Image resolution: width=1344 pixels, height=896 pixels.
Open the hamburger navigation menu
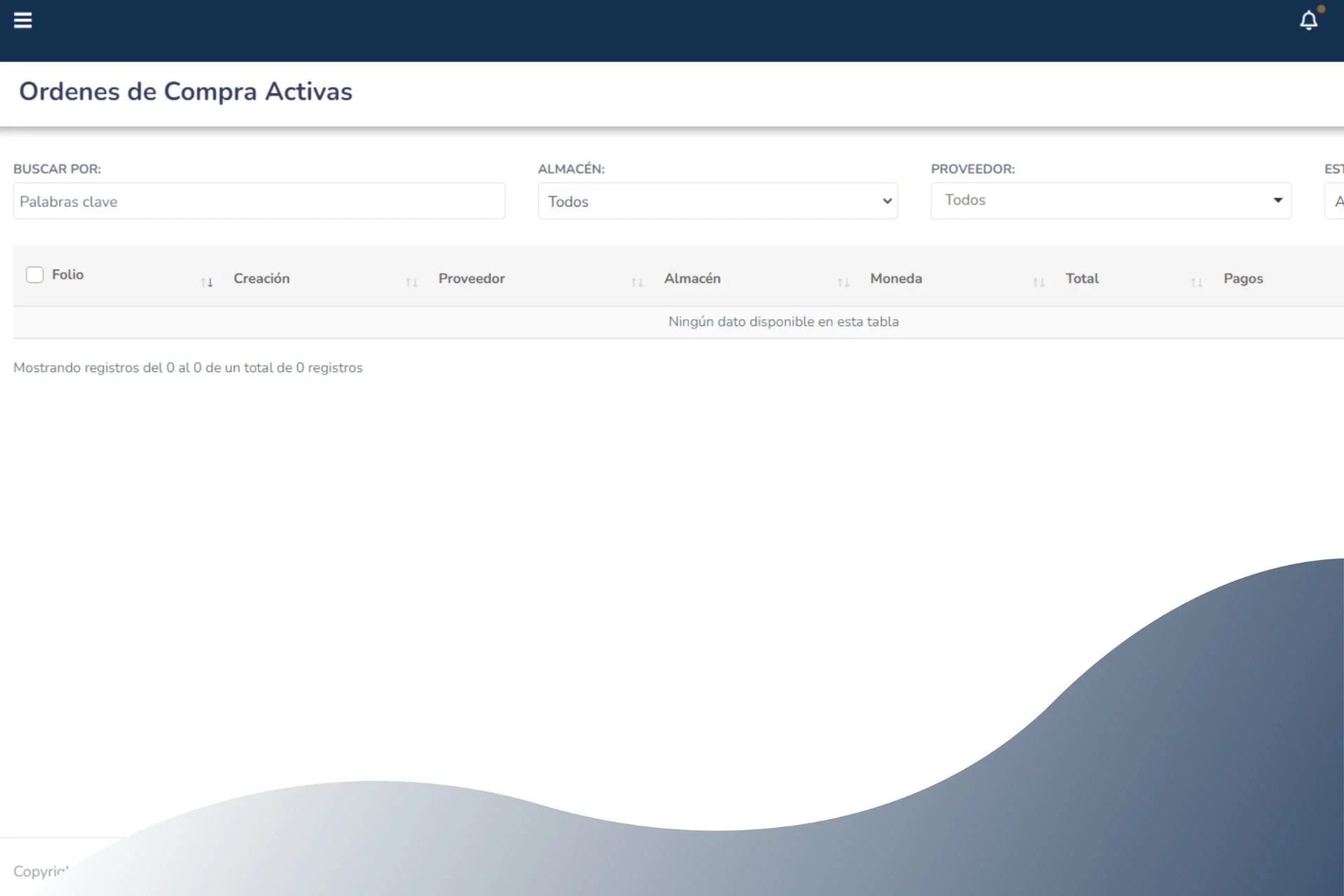[22, 20]
